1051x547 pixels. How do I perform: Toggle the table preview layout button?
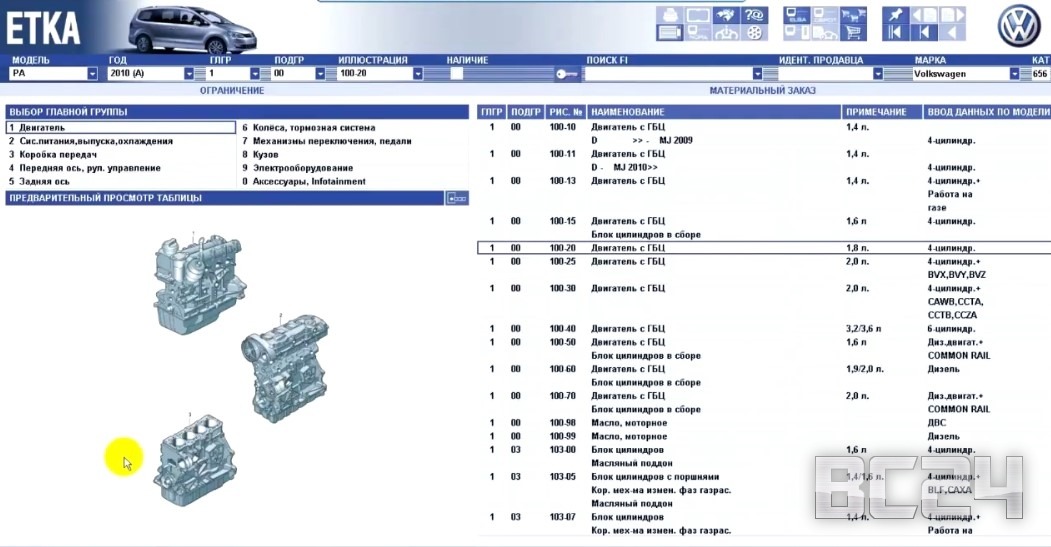pyautogui.click(x=456, y=198)
